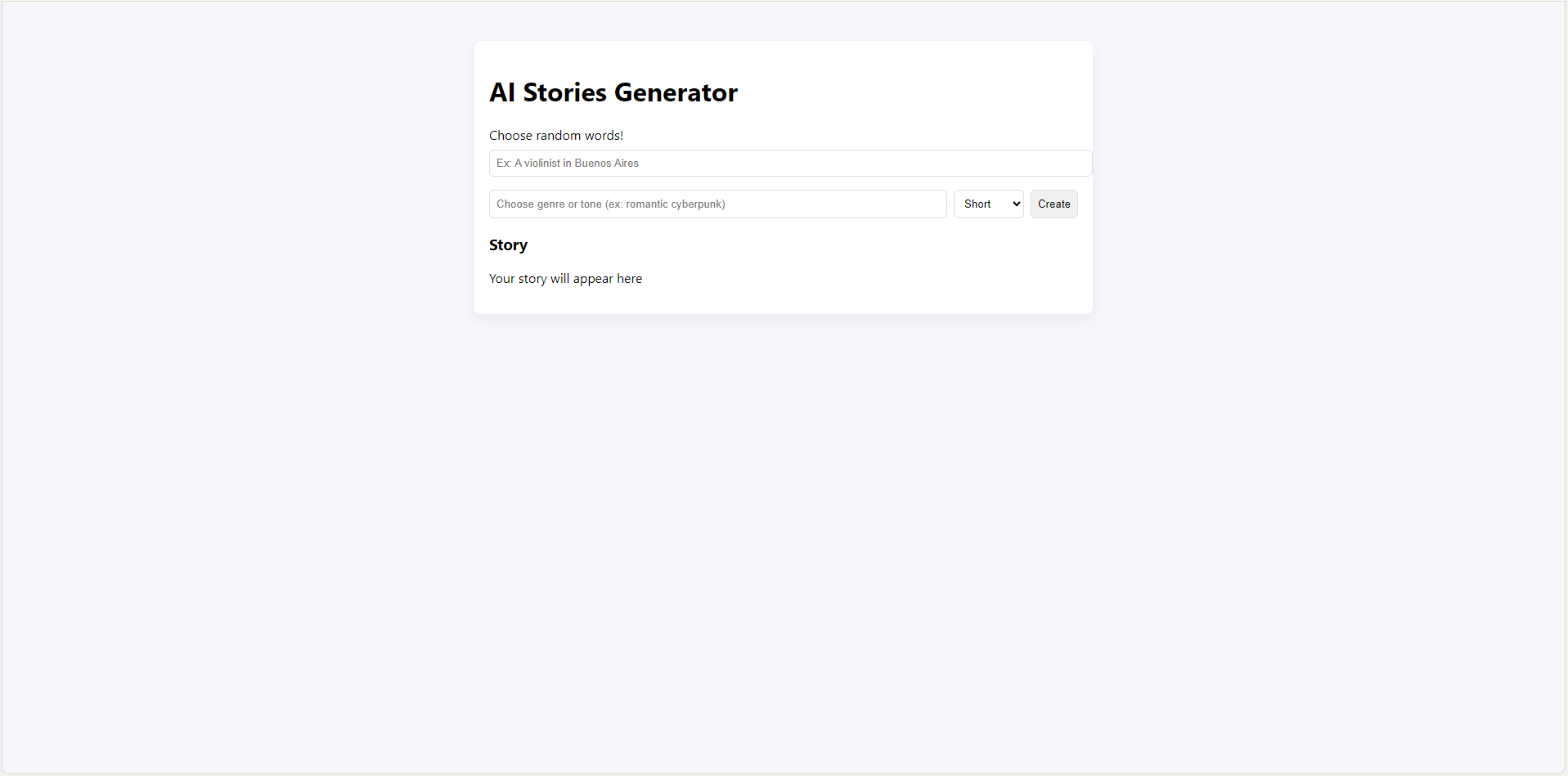Click the "Choose random words!" label
The width and height of the screenshot is (1568, 776).
(555, 135)
